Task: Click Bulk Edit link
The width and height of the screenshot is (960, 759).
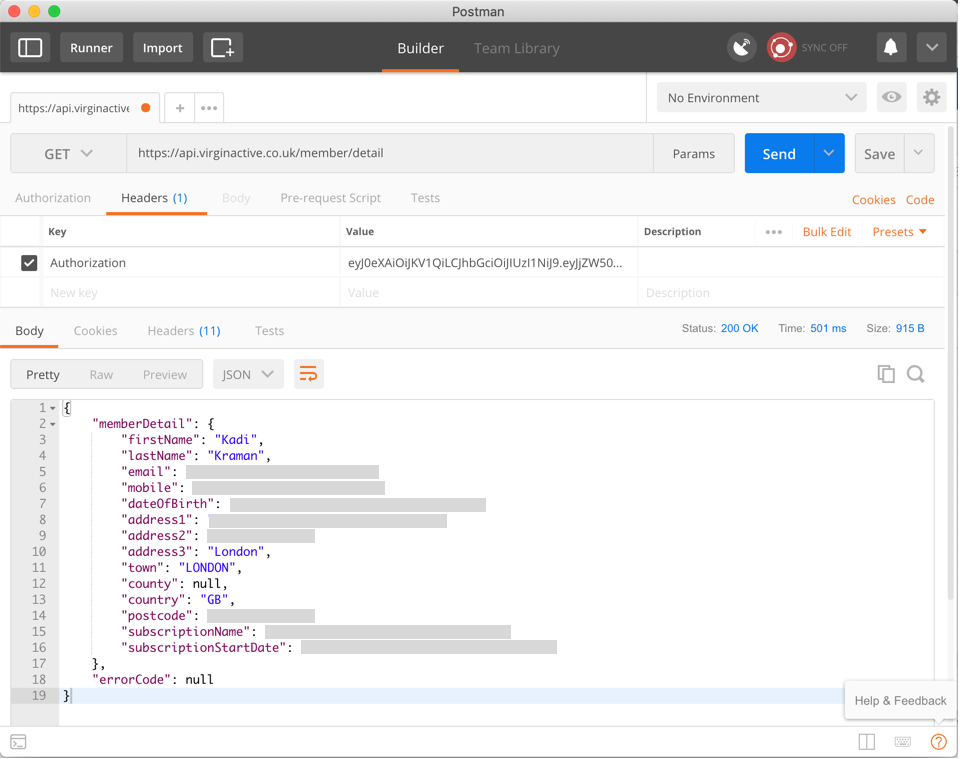Action: (x=827, y=232)
